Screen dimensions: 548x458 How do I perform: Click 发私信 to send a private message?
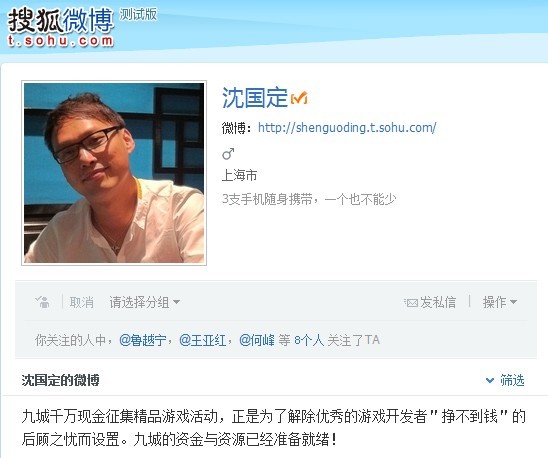(438, 302)
